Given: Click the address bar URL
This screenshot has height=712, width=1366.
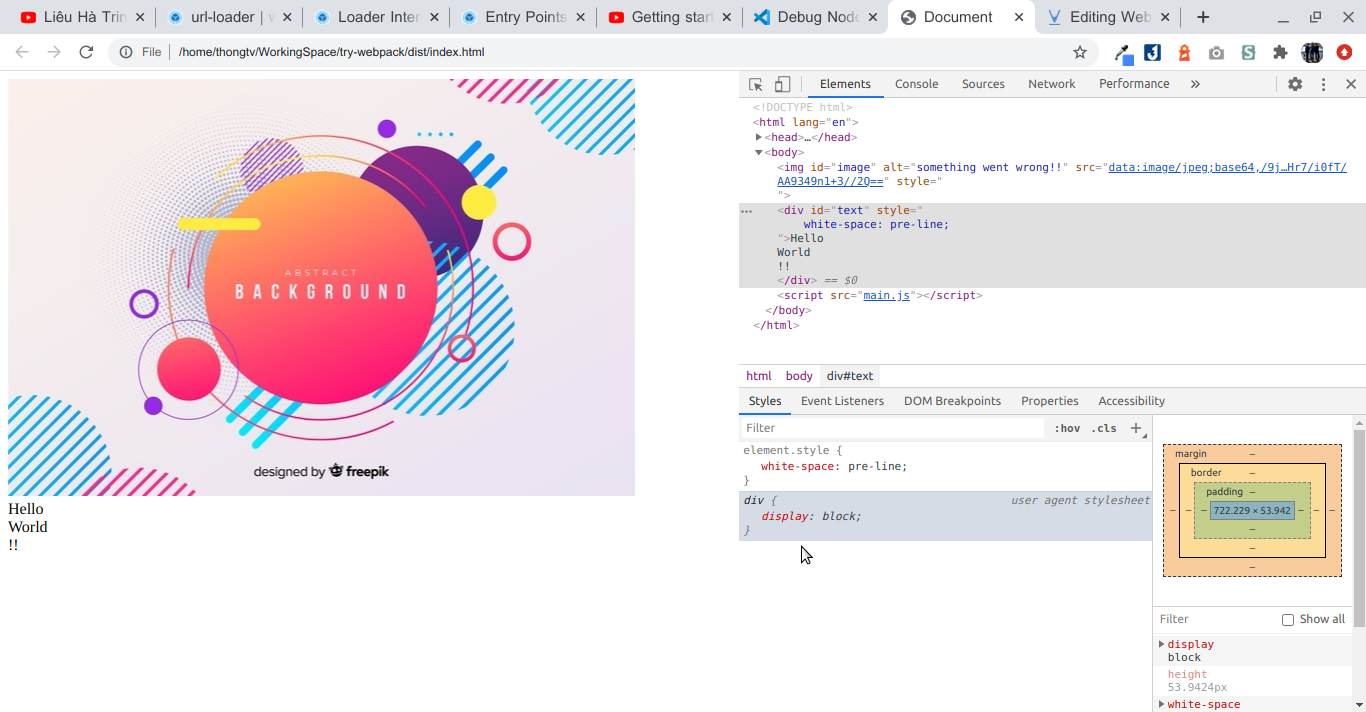Looking at the screenshot, I should point(331,52).
